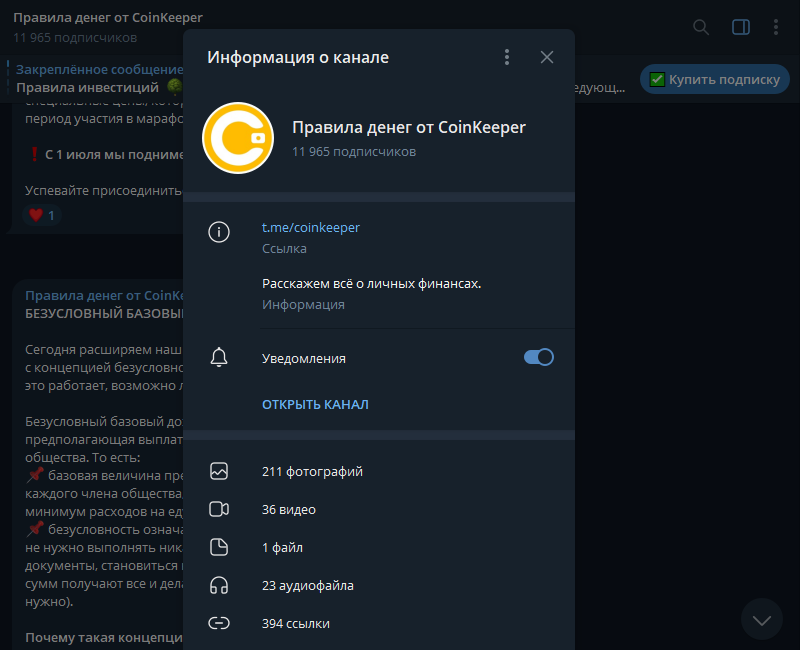Click the photo icon beside "211 фотографий"

tap(219, 471)
